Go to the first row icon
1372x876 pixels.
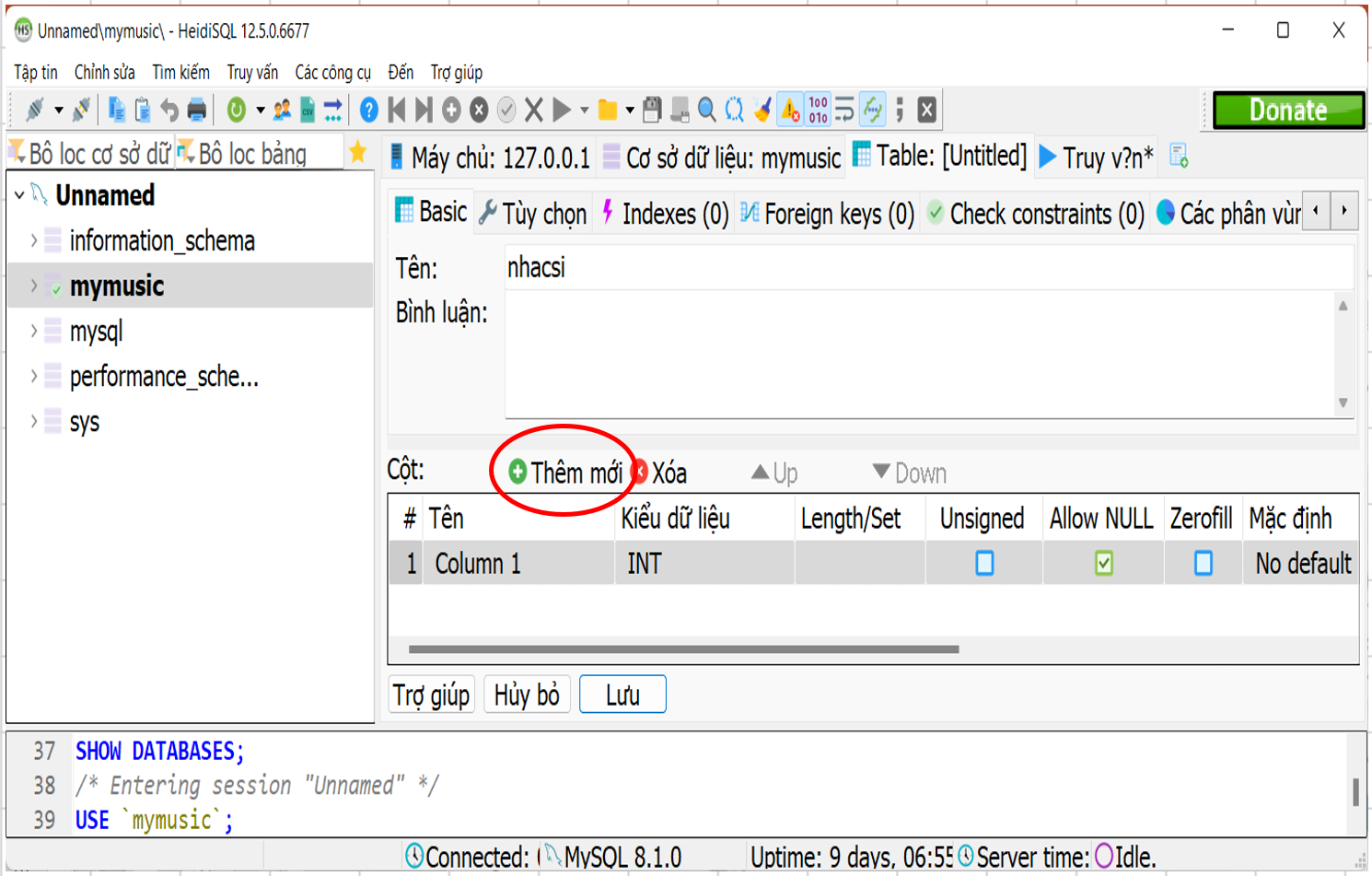coord(397,111)
